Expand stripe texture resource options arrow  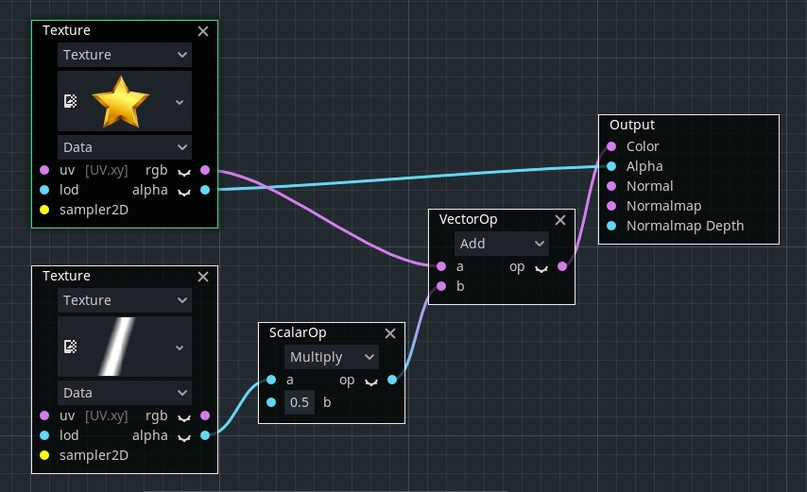click(179, 347)
